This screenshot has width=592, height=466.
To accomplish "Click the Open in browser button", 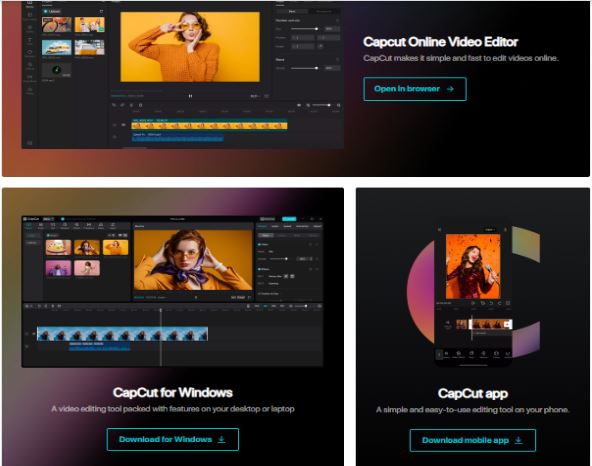I will (x=415, y=89).
